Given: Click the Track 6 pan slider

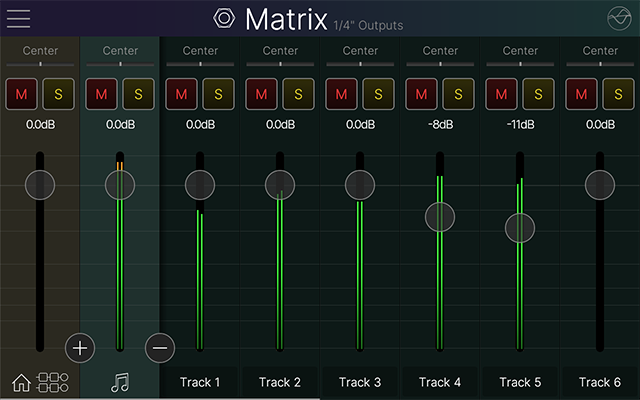Looking at the screenshot, I should (600, 64).
